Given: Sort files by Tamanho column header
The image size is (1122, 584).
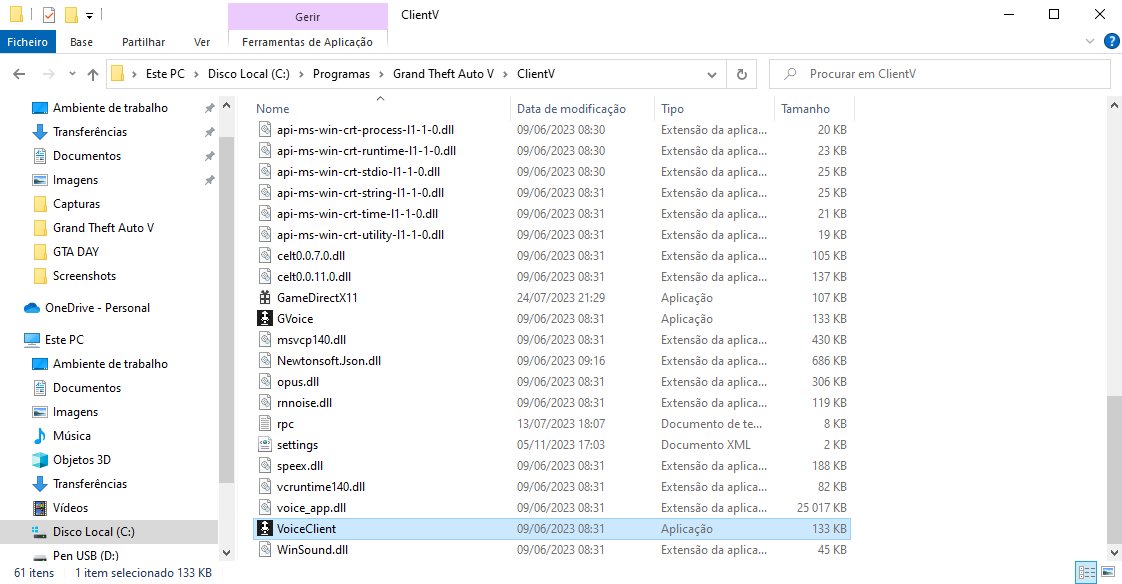Looking at the screenshot, I should pos(805,108).
